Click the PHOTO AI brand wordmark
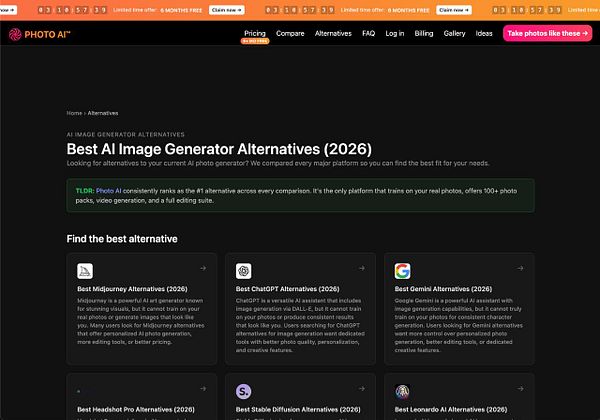The height and width of the screenshot is (420, 600). coord(47,34)
